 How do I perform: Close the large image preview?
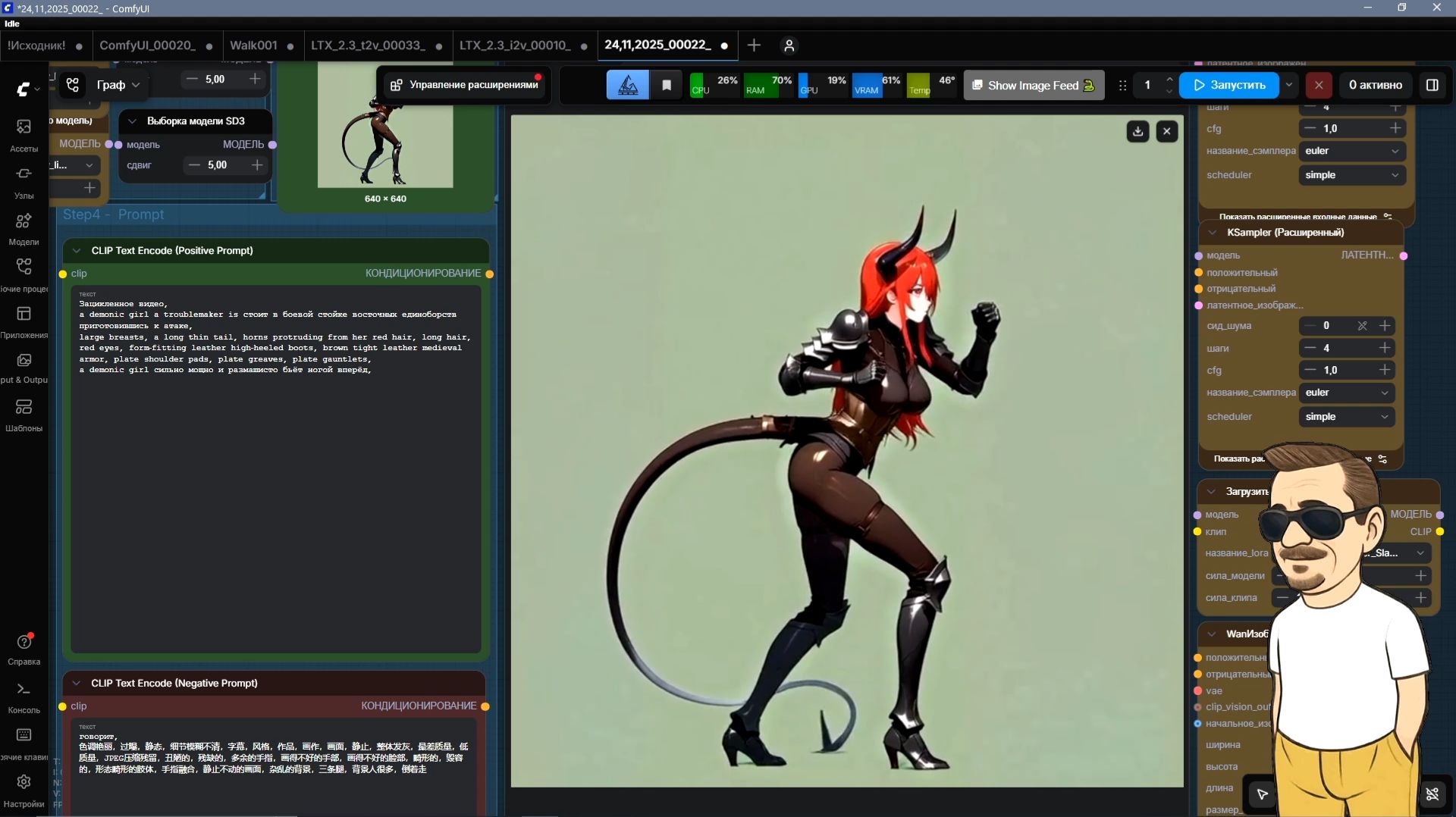[x=1167, y=131]
